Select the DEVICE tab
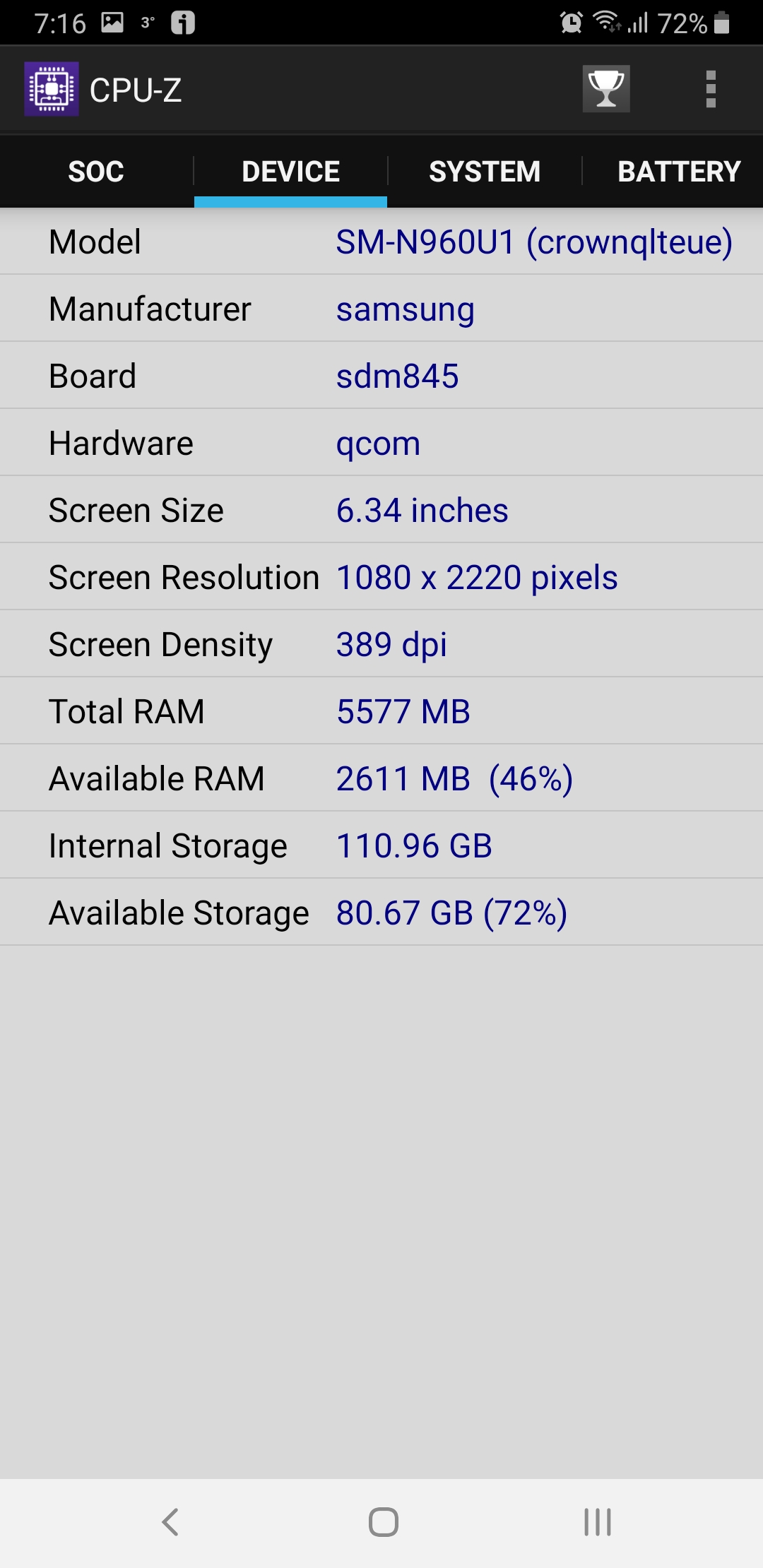Viewport: 763px width, 1568px height. pos(290,172)
